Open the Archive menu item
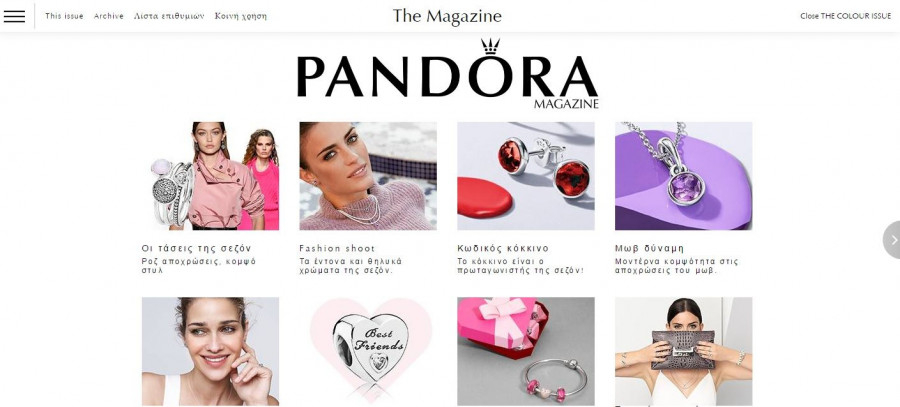This screenshot has height=407, width=900. [109, 16]
